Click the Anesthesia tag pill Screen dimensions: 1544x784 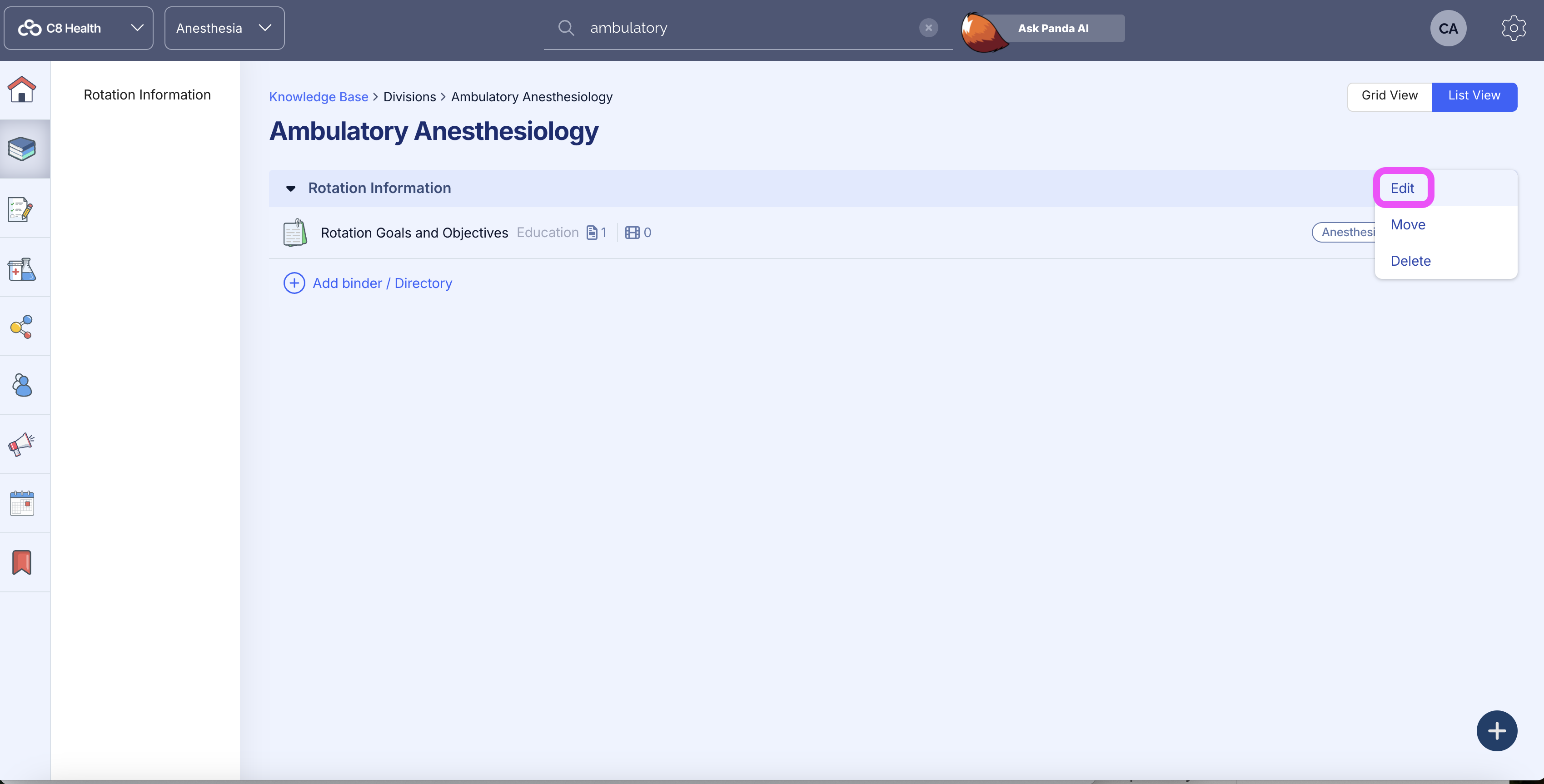coord(1344,233)
